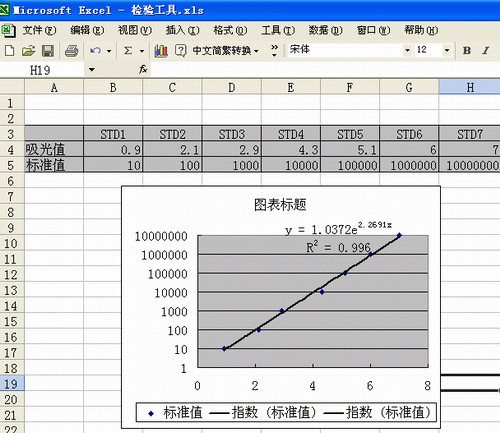500x433 pixels.
Task: Open Excel Help question mark icon
Action: pyautogui.click(x=180, y=51)
